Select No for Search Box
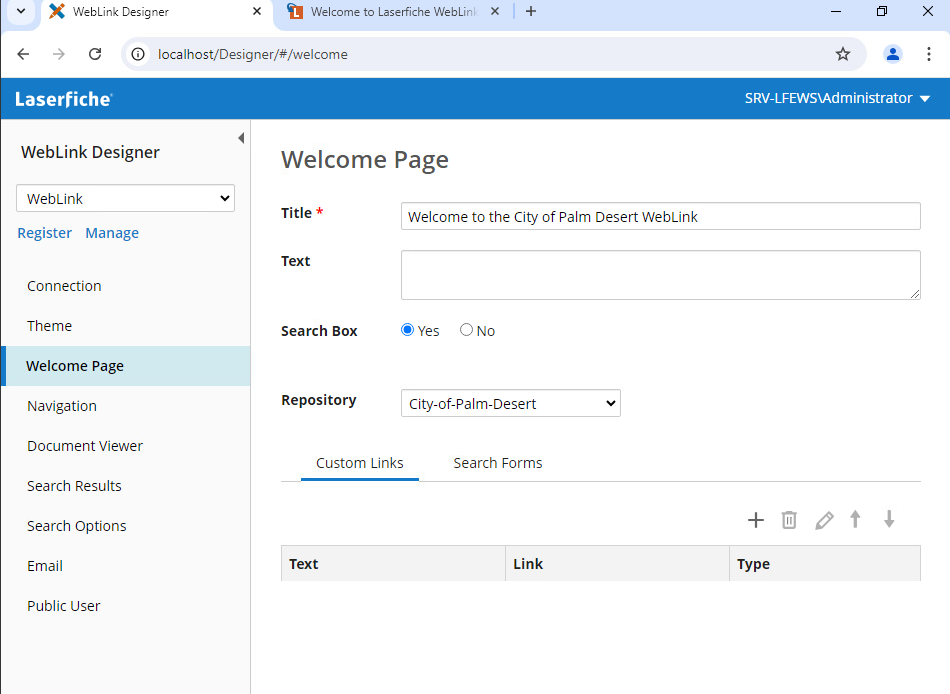 pos(466,330)
